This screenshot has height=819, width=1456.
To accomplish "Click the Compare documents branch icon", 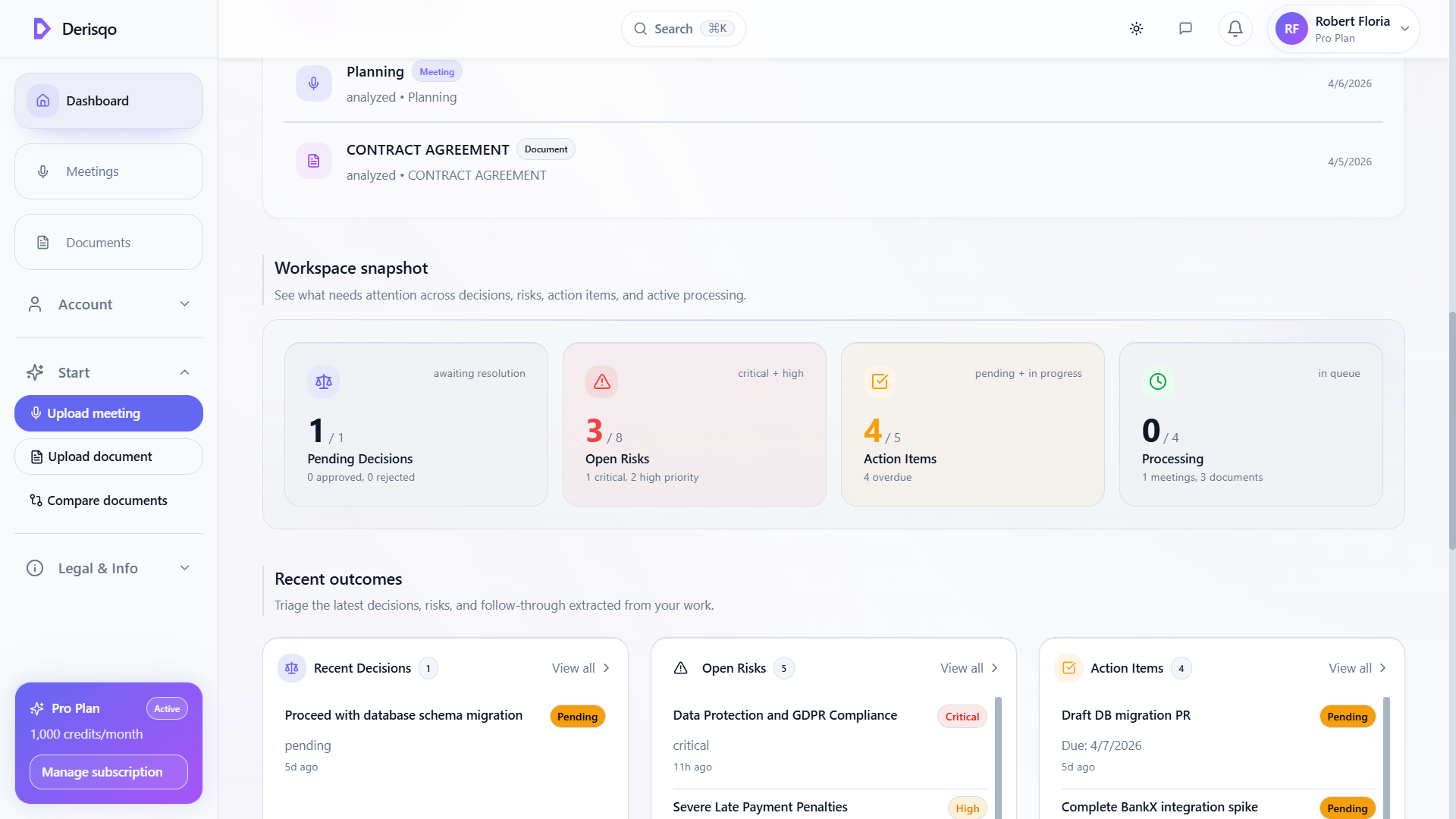I will (x=36, y=500).
